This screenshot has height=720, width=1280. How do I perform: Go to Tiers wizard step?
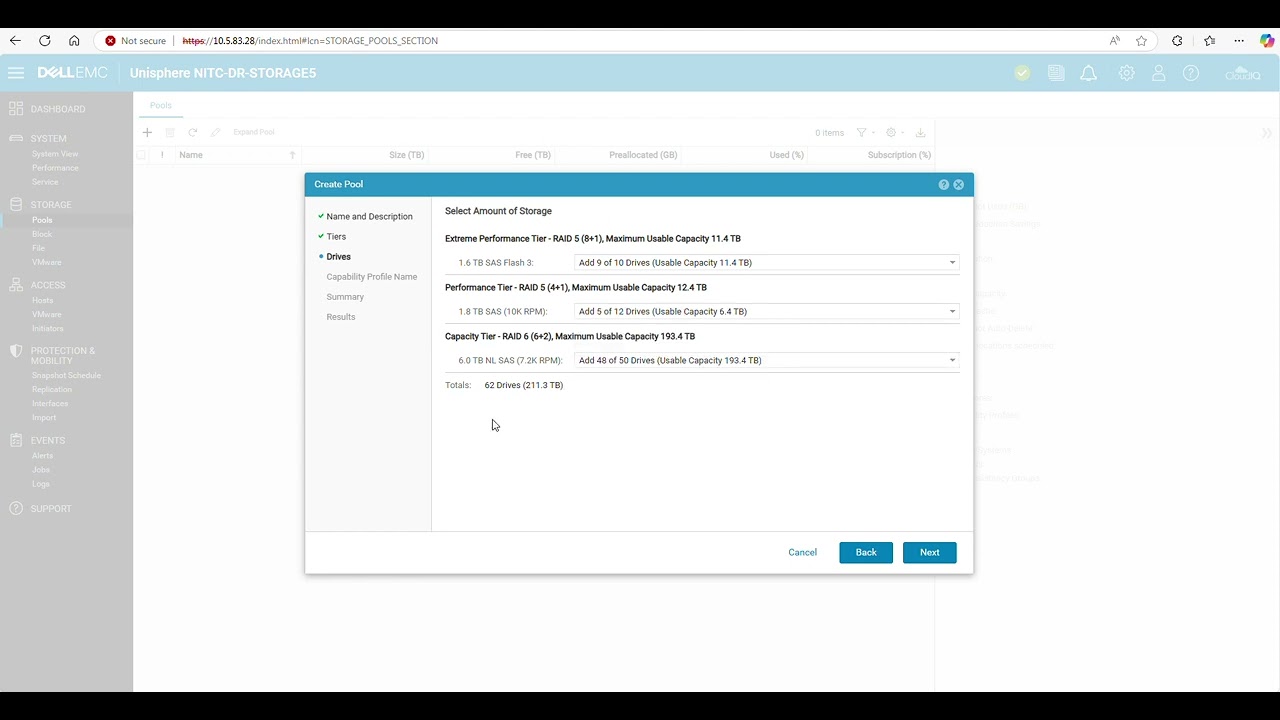pos(336,236)
